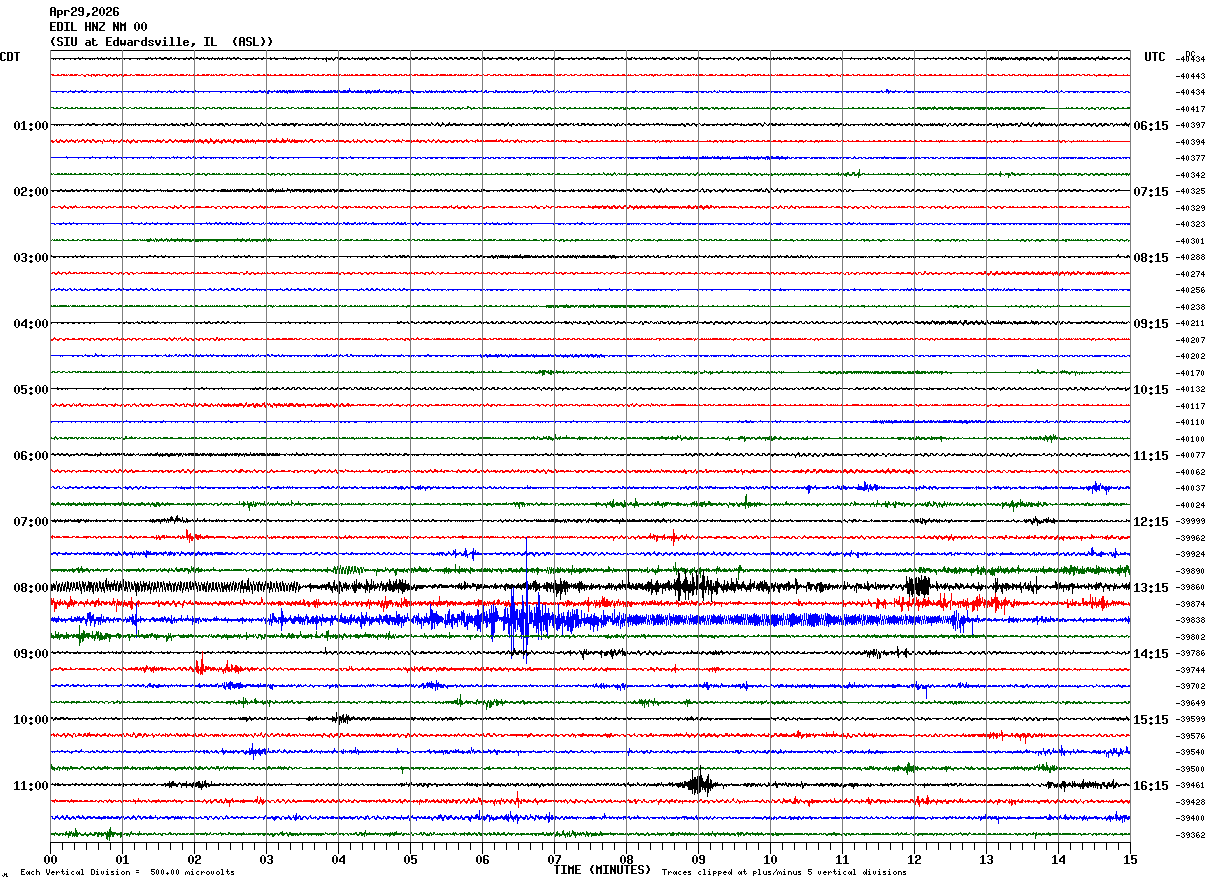Click the DC offset value '-39649'
The image size is (1210, 886).
tap(1191, 703)
